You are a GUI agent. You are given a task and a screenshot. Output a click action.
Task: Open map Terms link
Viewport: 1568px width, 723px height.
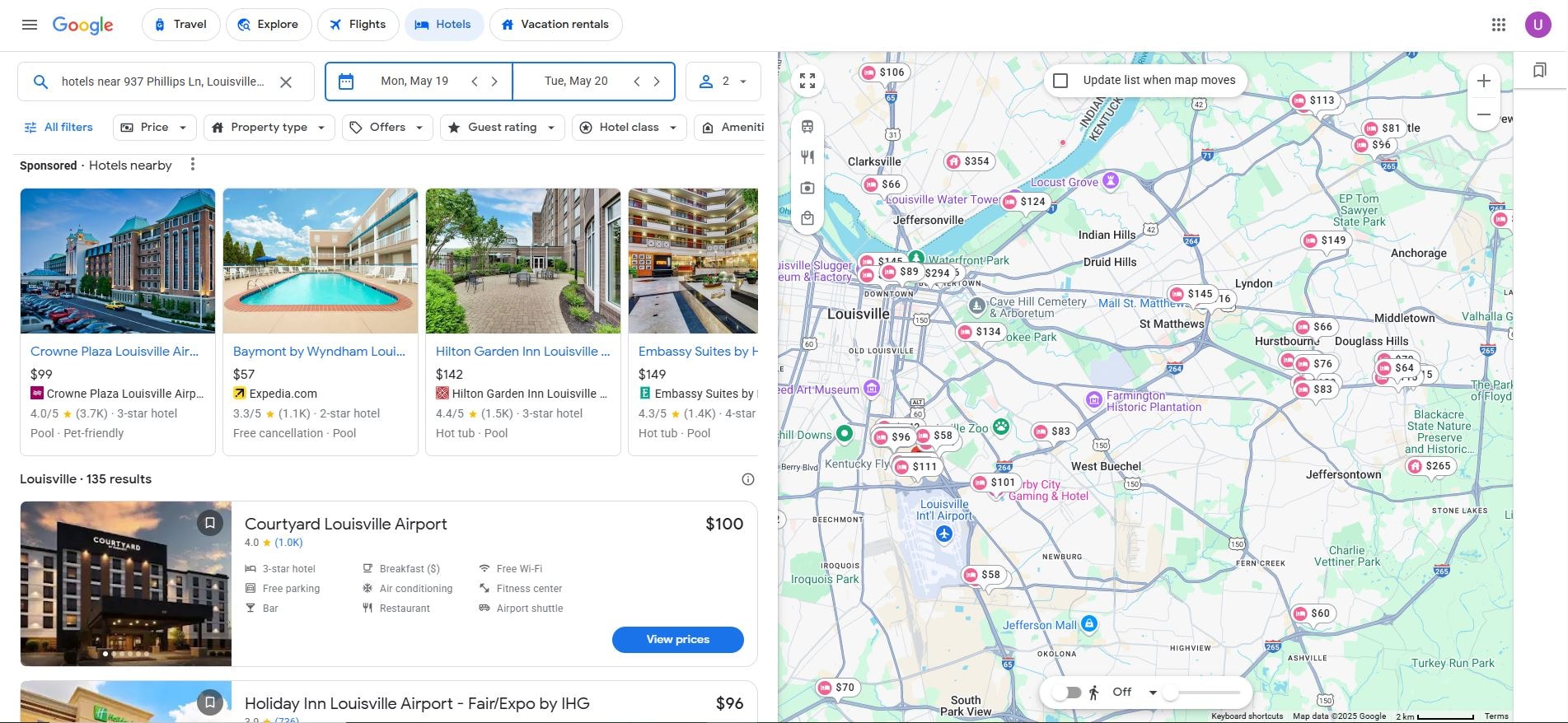1496,716
